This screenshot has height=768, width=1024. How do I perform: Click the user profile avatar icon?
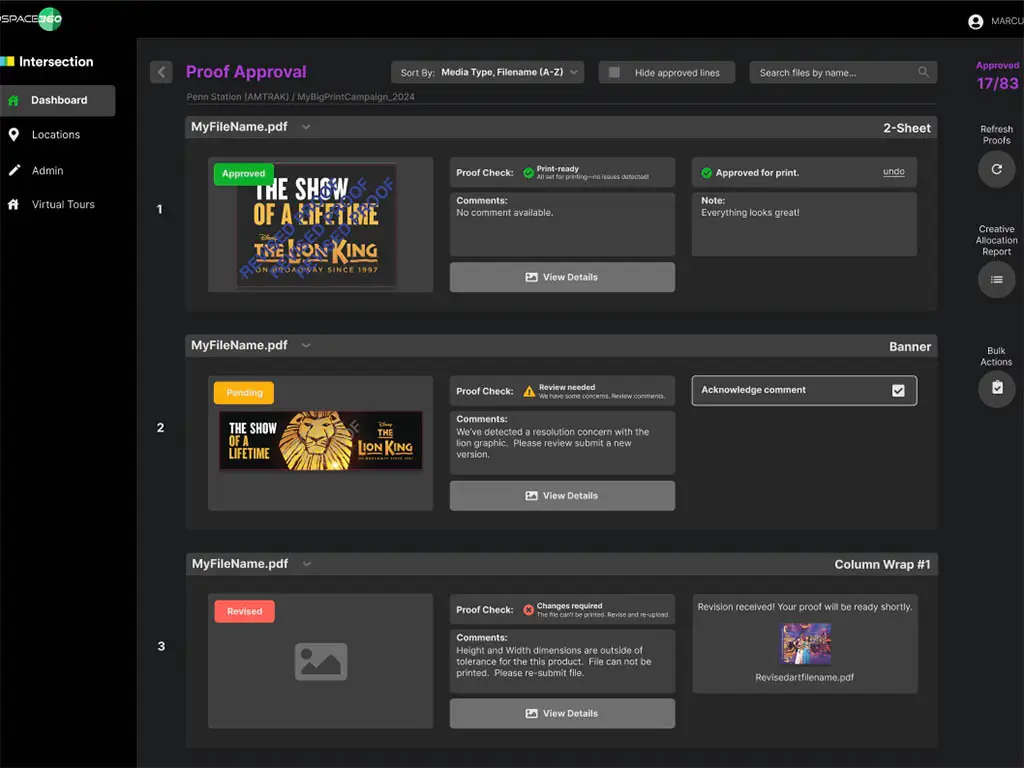coord(976,21)
